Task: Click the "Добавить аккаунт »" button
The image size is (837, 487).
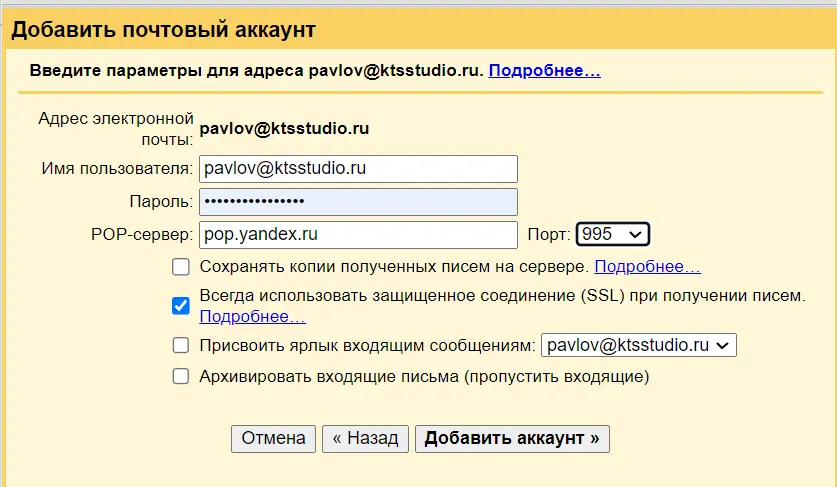Action: tap(512, 439)
